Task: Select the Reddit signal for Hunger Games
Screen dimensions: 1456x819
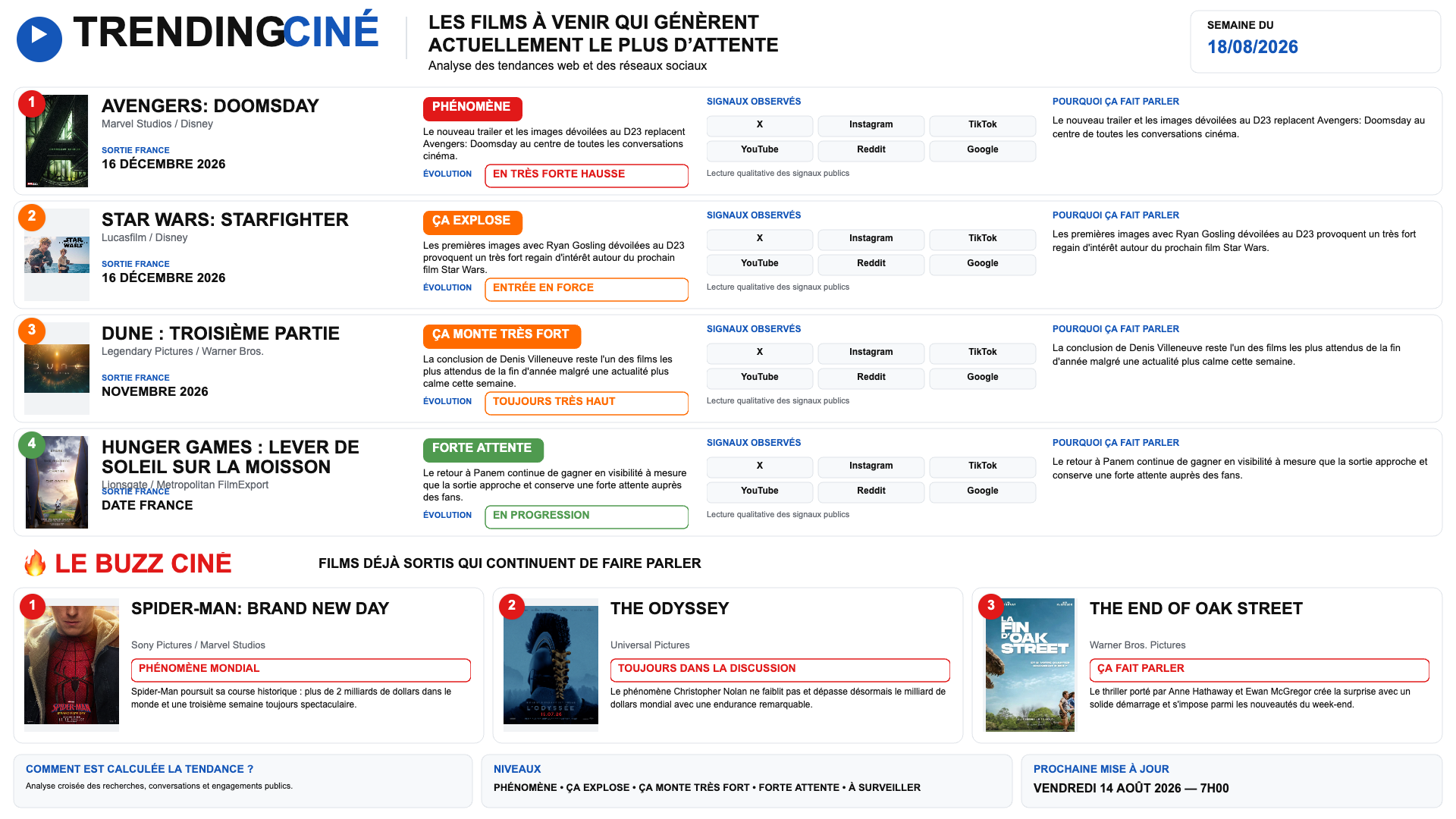Action: click(x=871, y=491)
